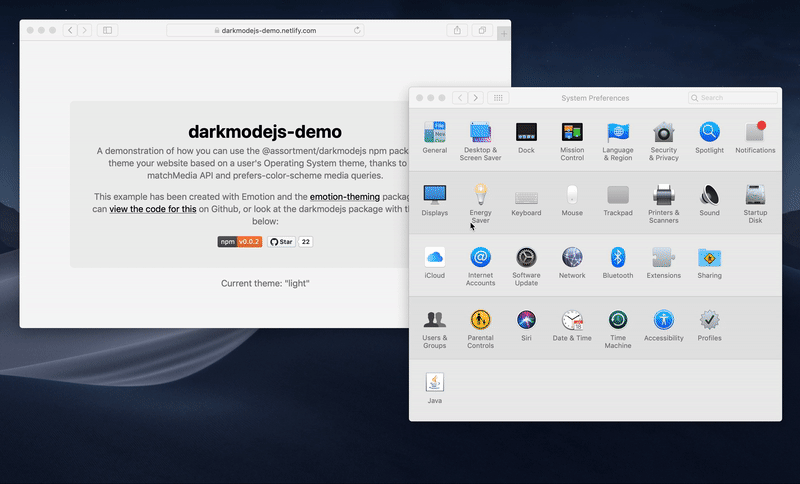
Task: Open Printers & Scanners preferences
Action: click(x=664, y=203)
